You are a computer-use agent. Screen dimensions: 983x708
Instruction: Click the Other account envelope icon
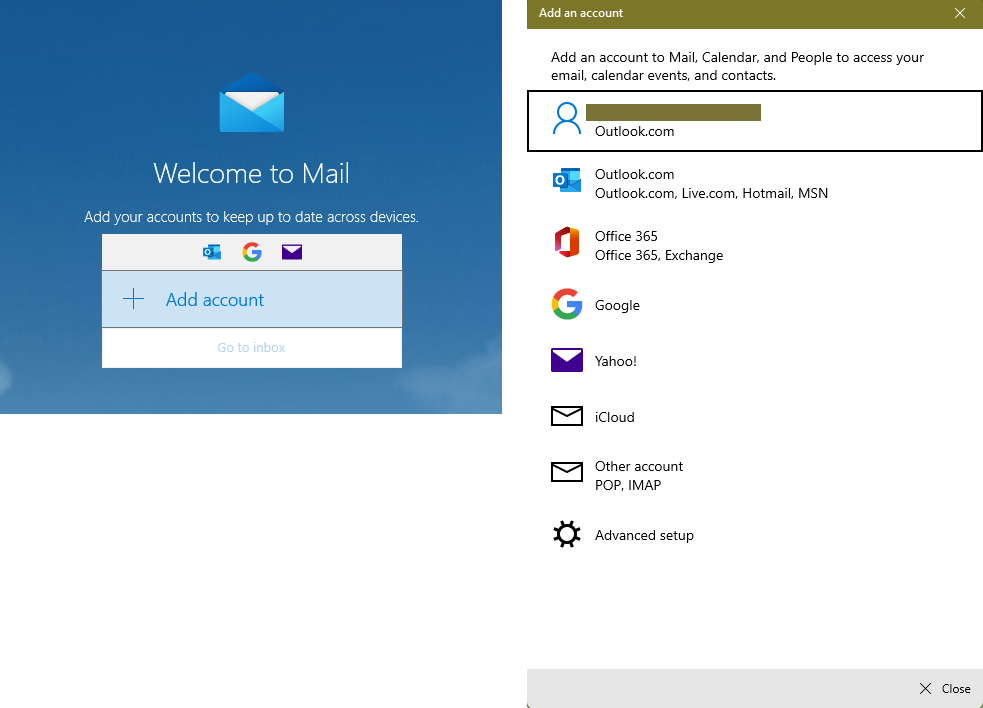[x=567, y=472]
